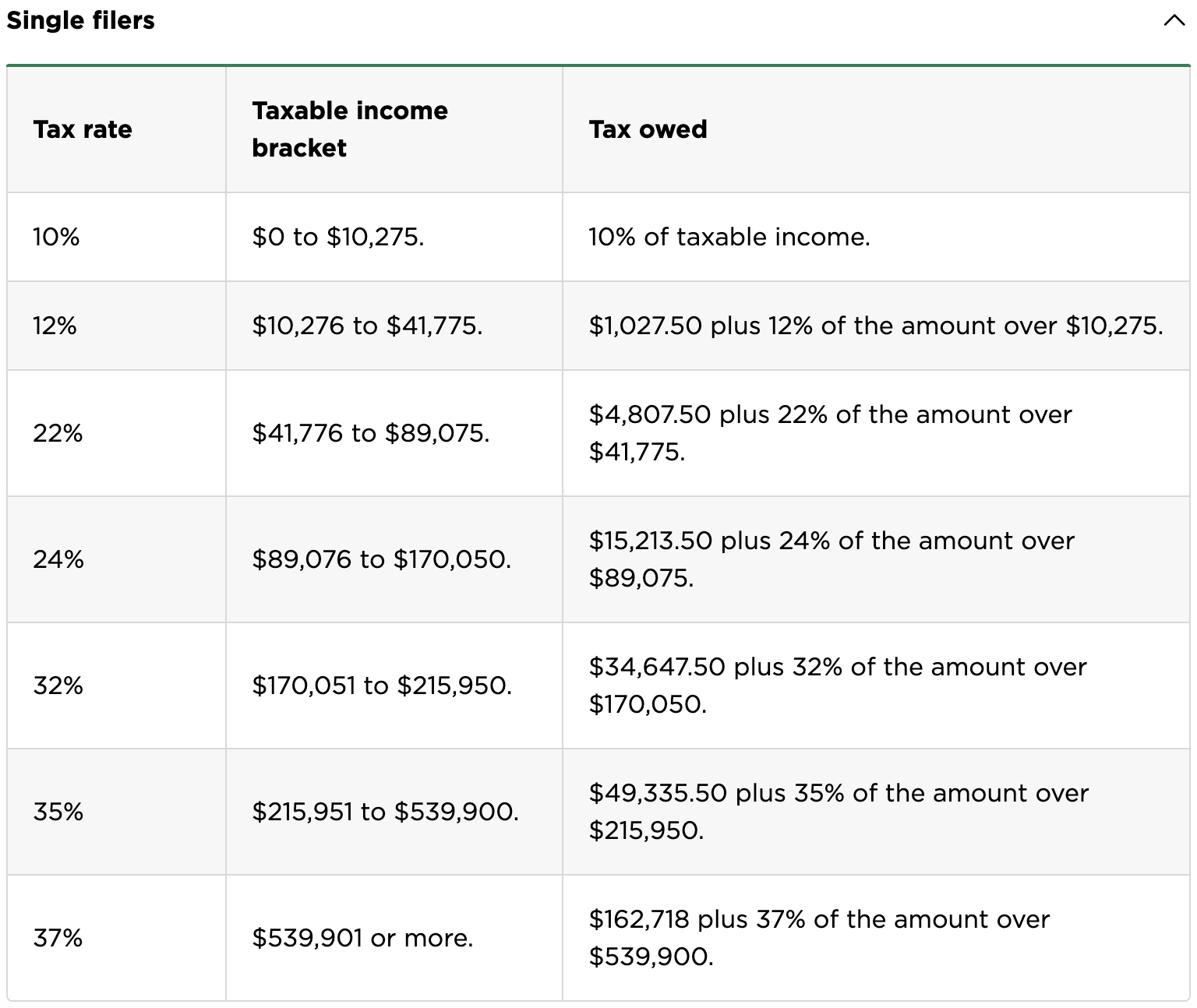Click the Tax owed column header
The width and height of the screenshot is (1197, 1008).
[x=648, y=129]
